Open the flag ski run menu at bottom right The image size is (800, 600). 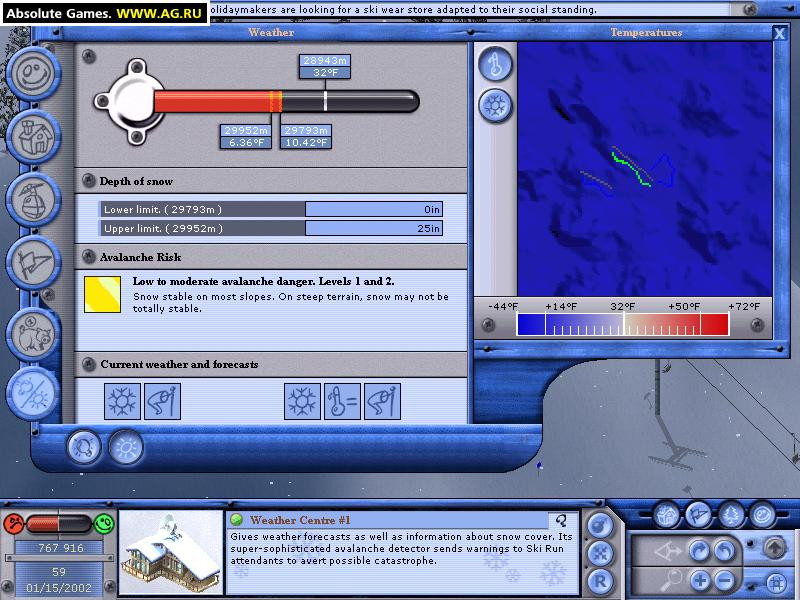pos(699,515)
